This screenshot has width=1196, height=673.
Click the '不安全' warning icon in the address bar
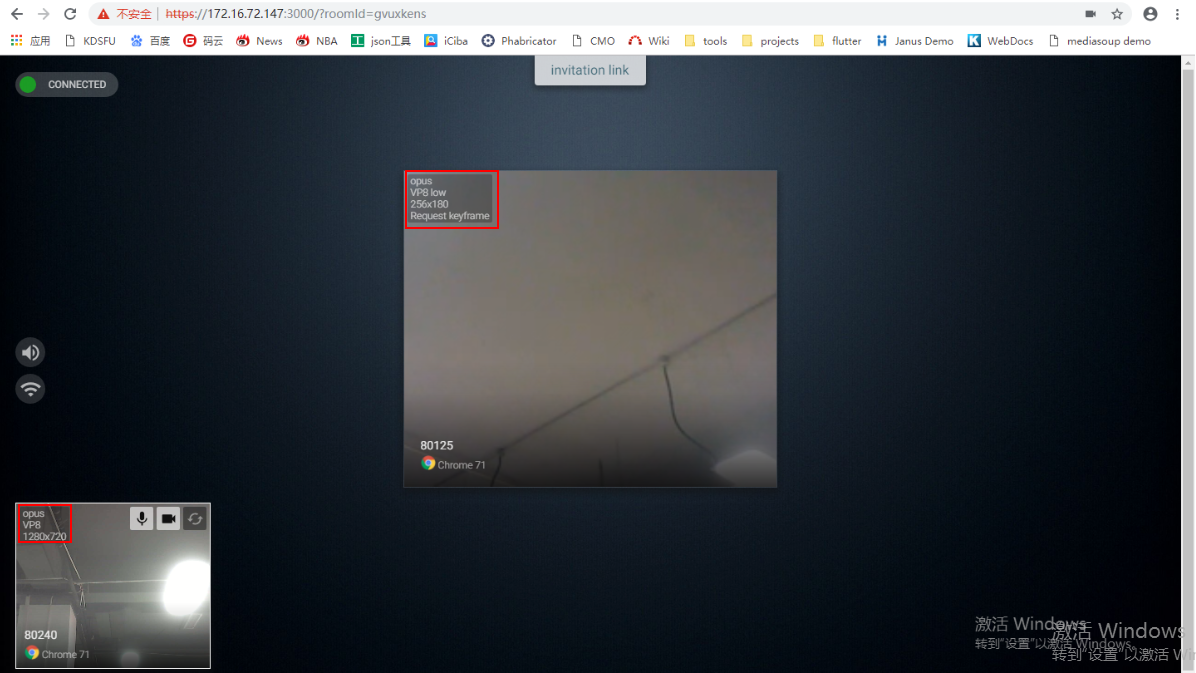tap(103, 14)
